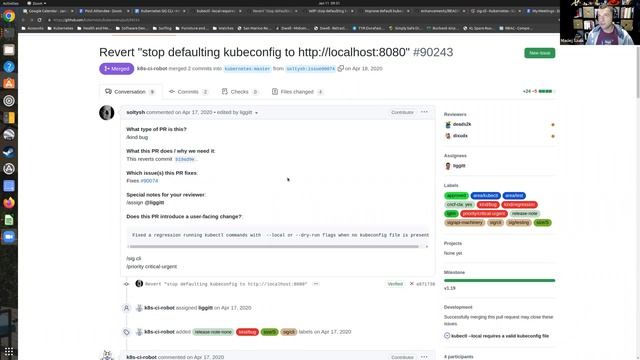Open the deads2k reviewer avatar
The height and width of the screenshot is (360, 640).
click(448, 124)
